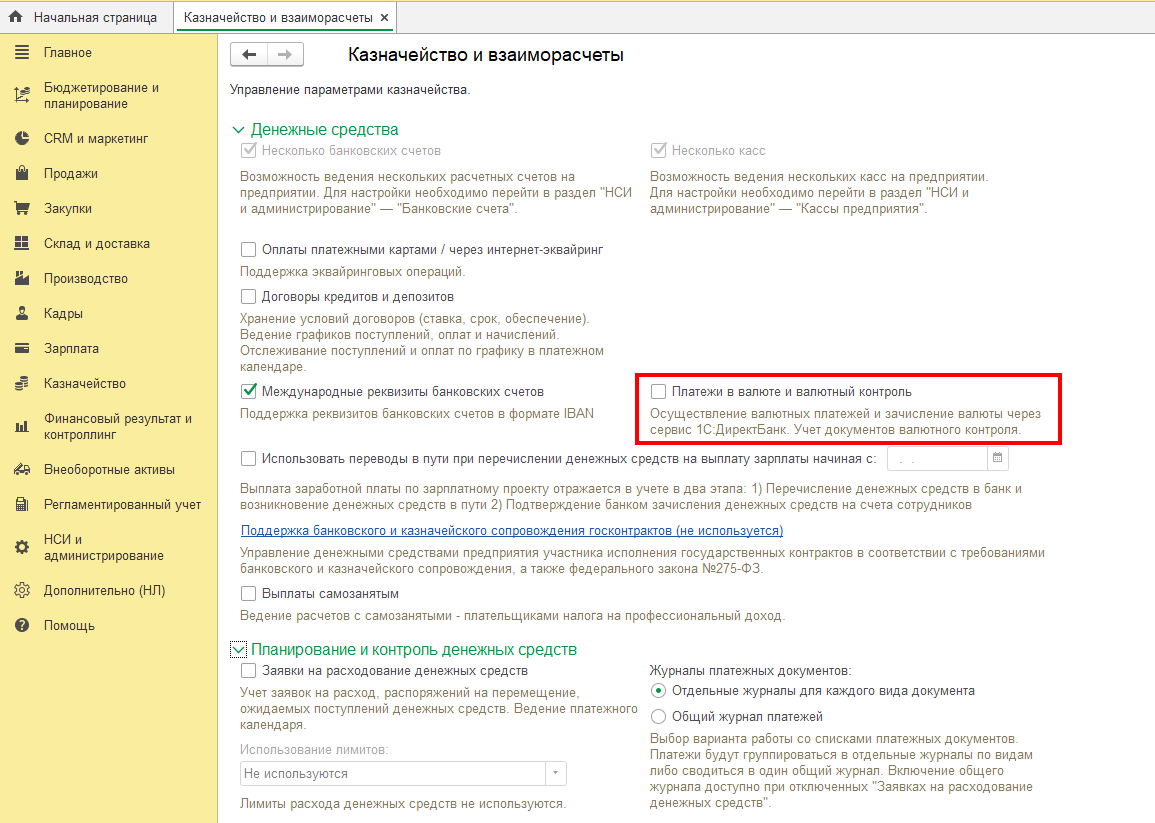Collapse Планирование и контроль денежных средств section
This screenshot has height=823, width=1155.
(x=238, y=650)
